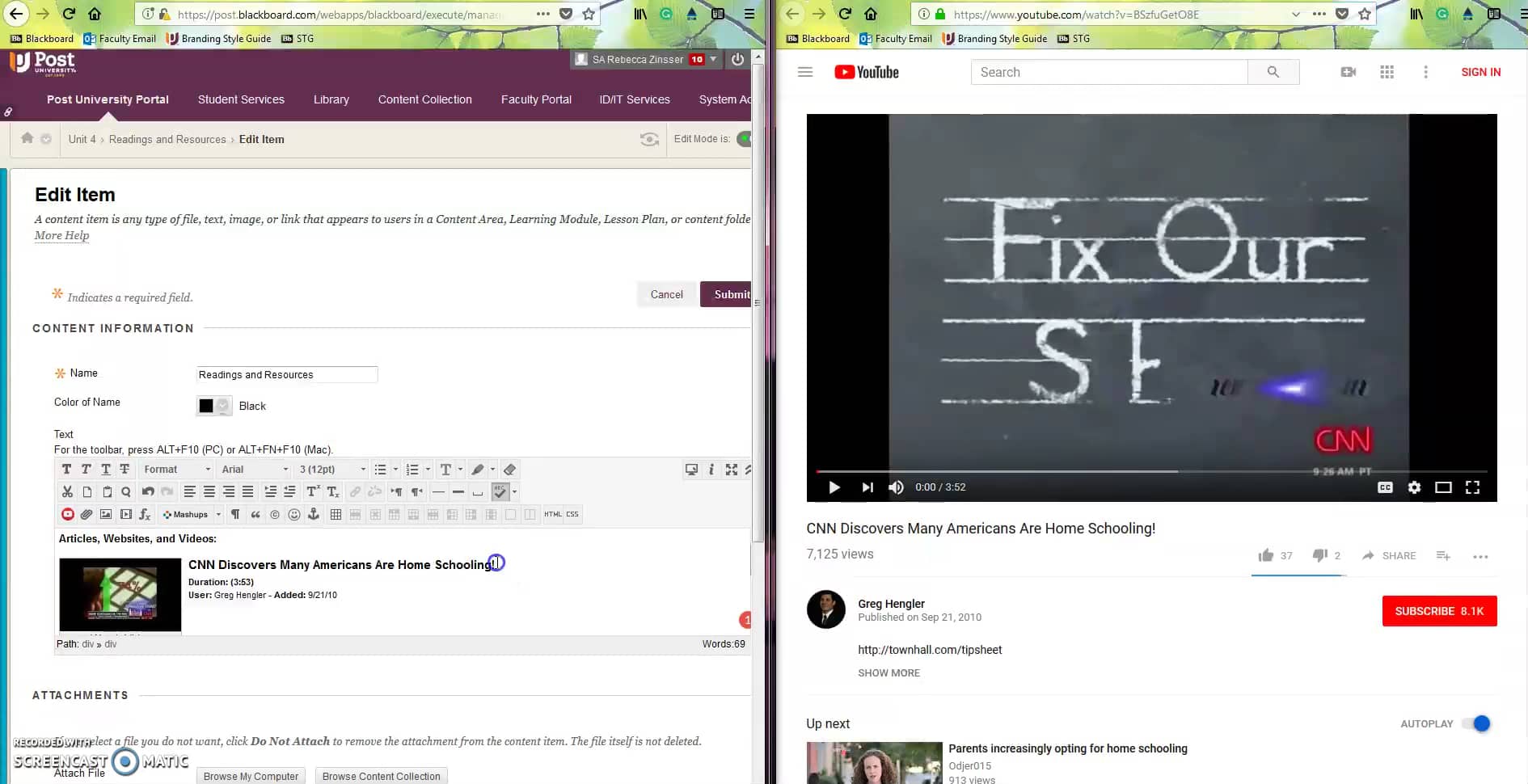Open Library tab in Blackboard

pos(331,99)
